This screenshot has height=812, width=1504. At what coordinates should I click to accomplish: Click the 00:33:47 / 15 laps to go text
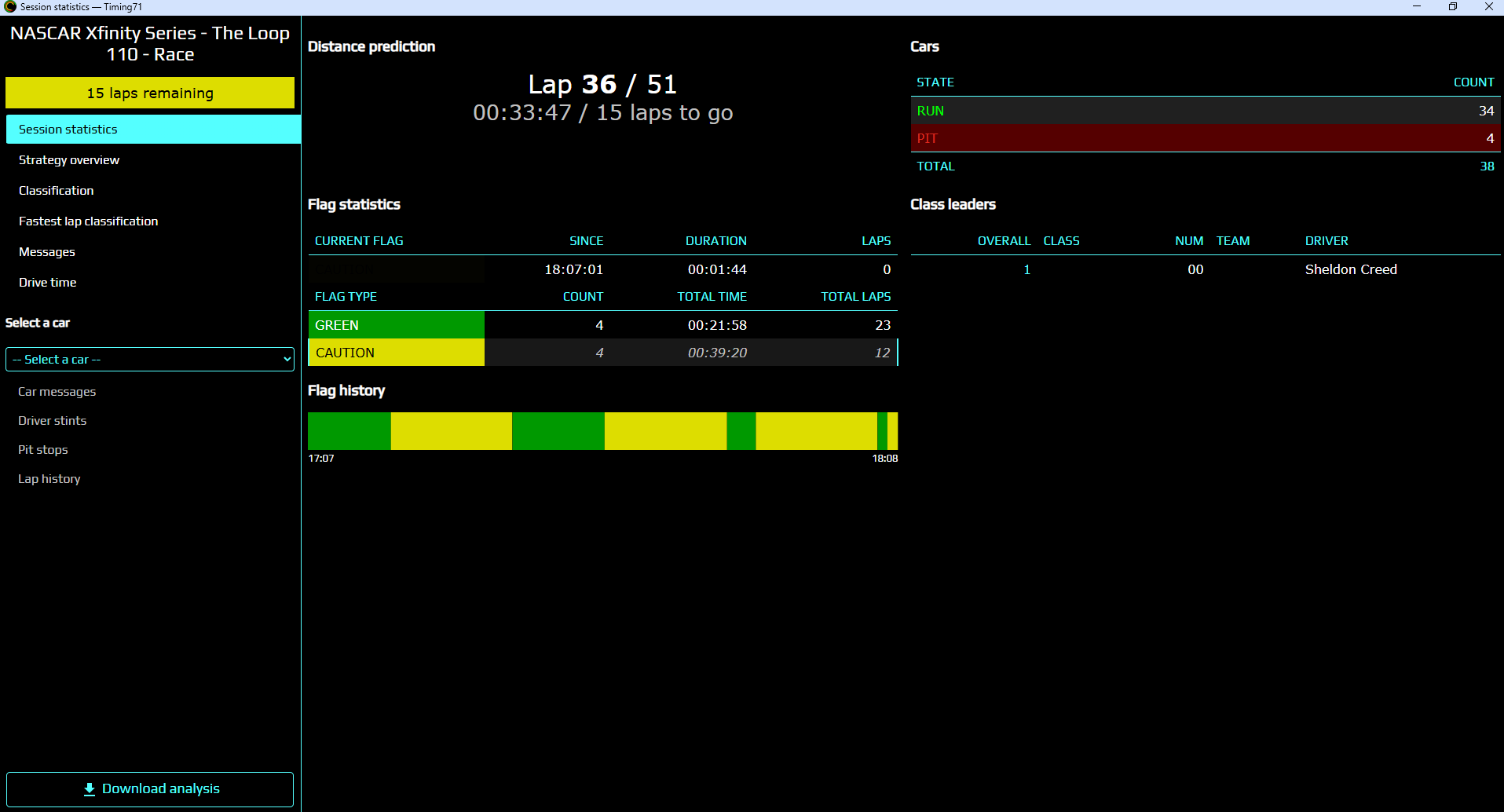(602, 112)
